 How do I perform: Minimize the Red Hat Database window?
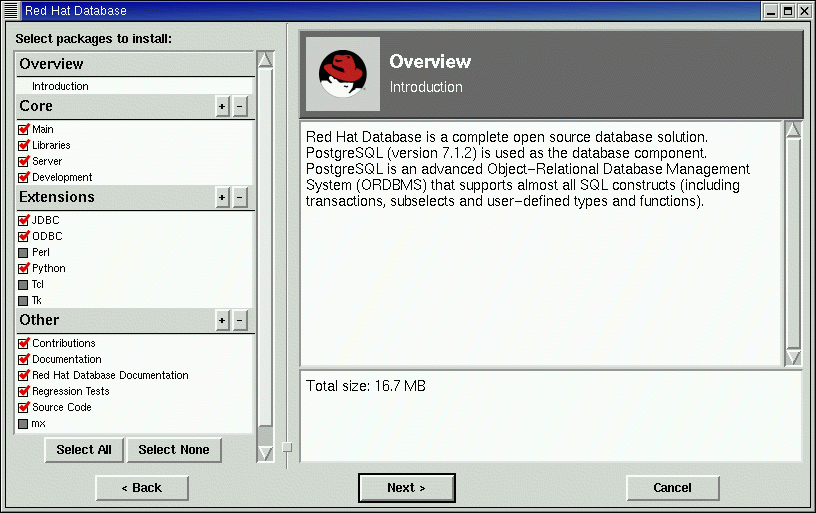[x=771, y=11]
